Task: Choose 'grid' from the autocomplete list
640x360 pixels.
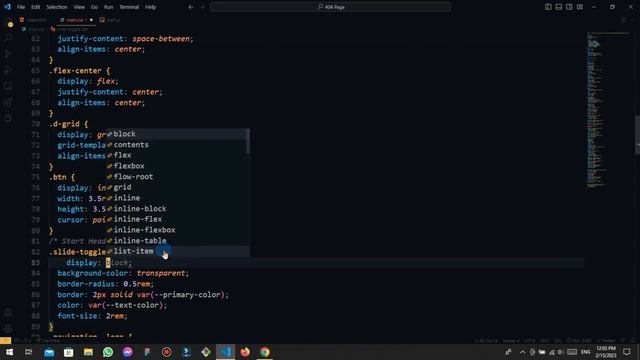Action: pos(178,187)
